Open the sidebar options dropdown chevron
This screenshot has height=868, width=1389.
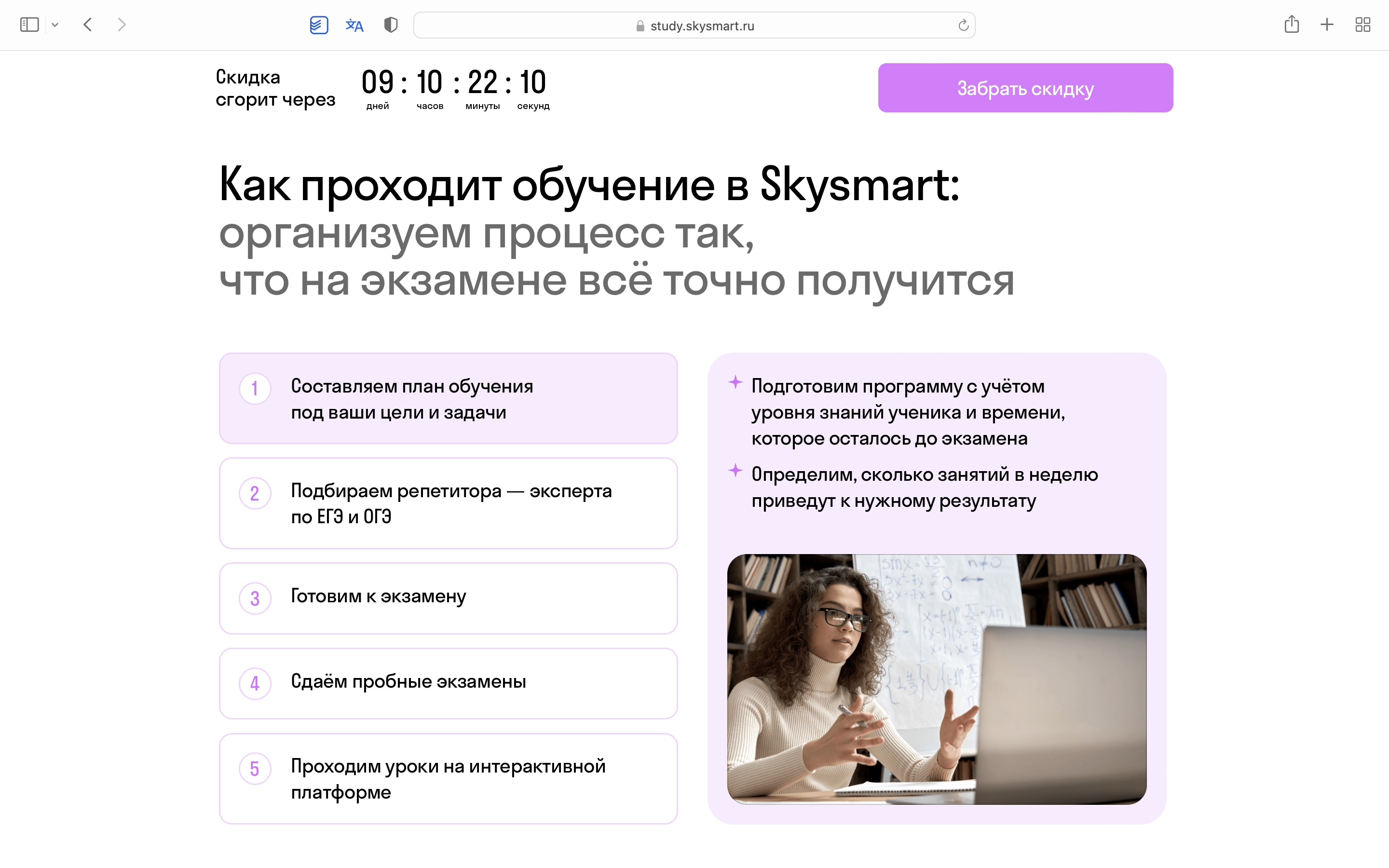click(x=55, y=25)
